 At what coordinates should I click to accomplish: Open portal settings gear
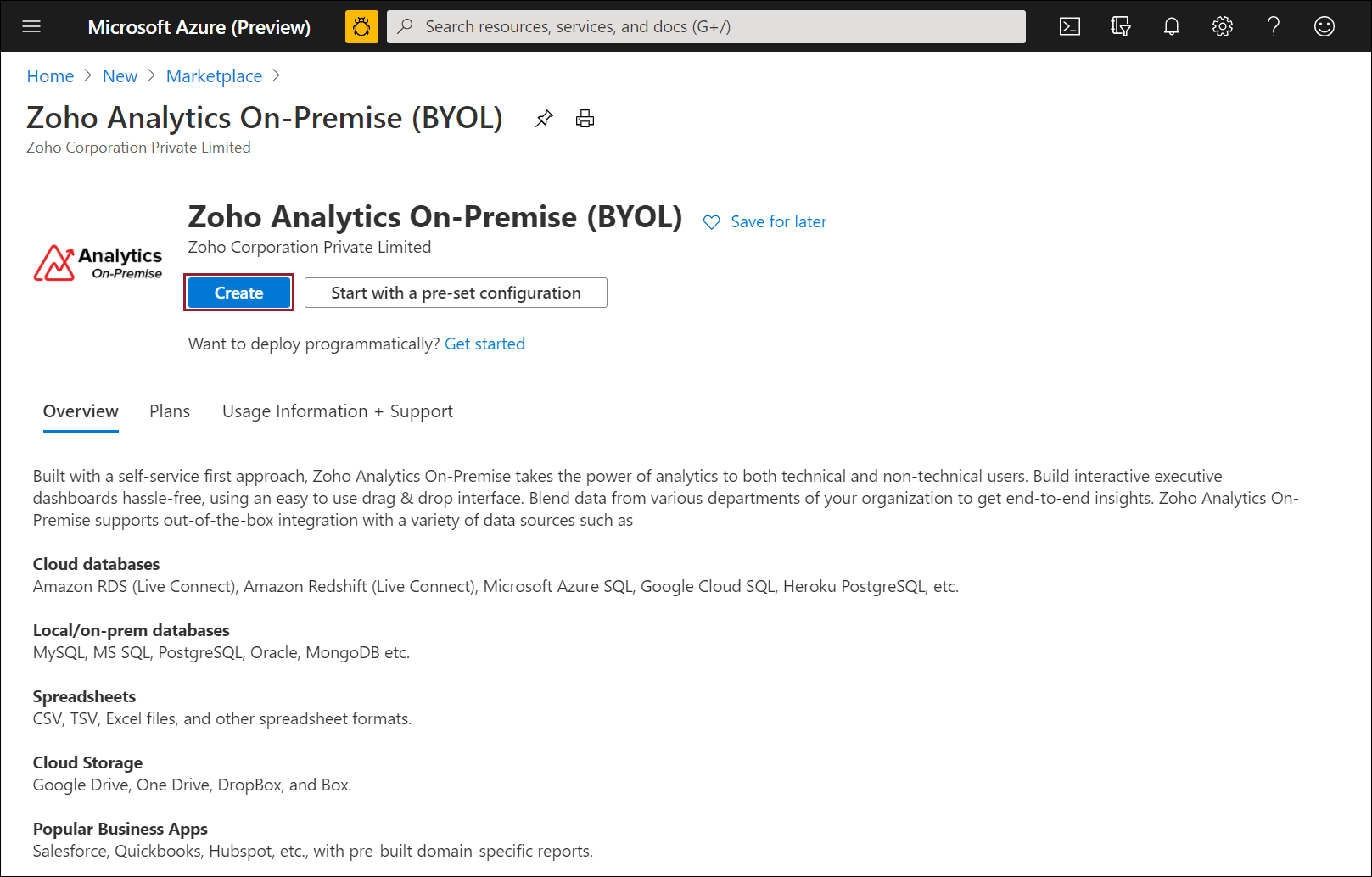[x=1223, y=26]
